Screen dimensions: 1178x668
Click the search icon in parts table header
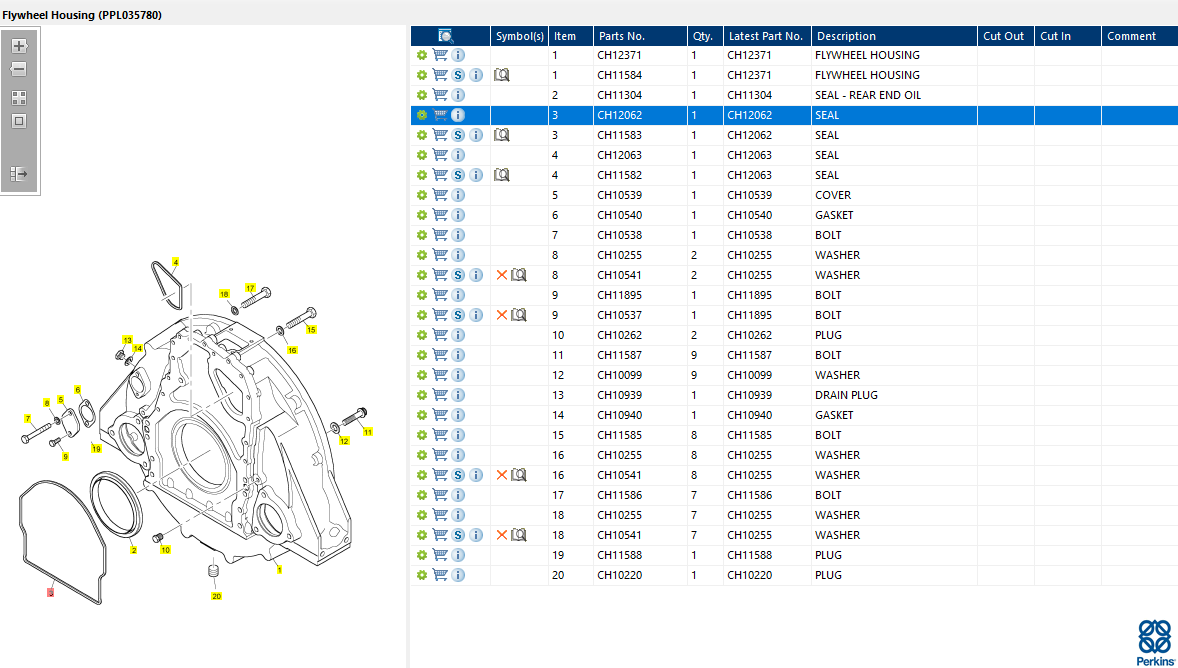(446, 36)
